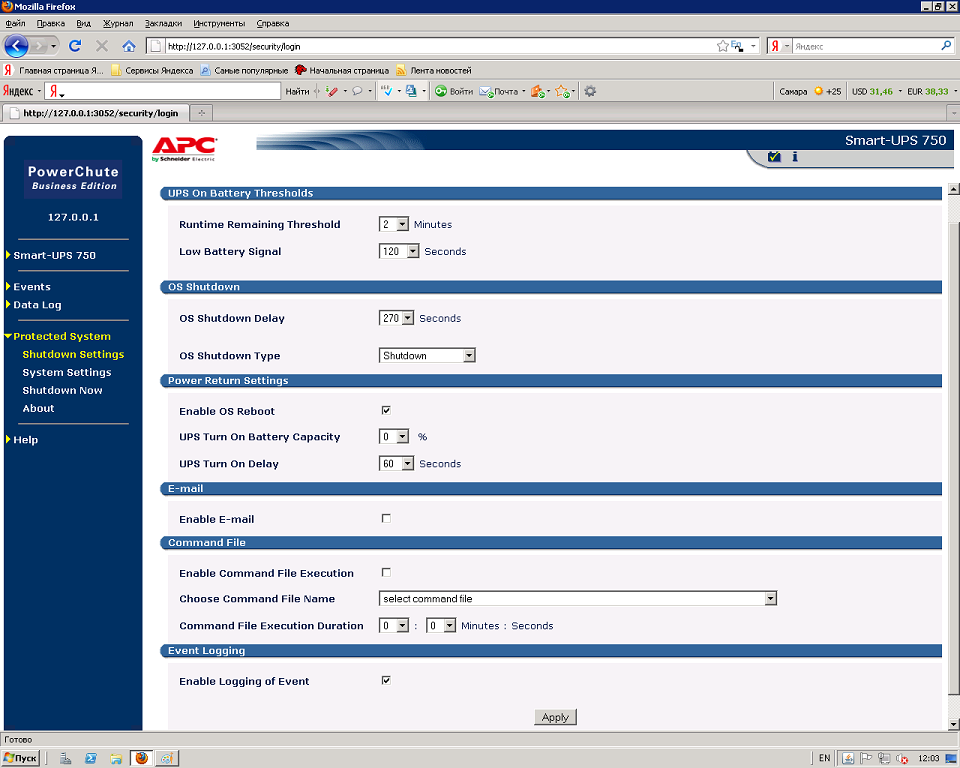960x768 pixels.
Task: Open Low Battery Signal seconds dropdown
Action: pos(399,251)
